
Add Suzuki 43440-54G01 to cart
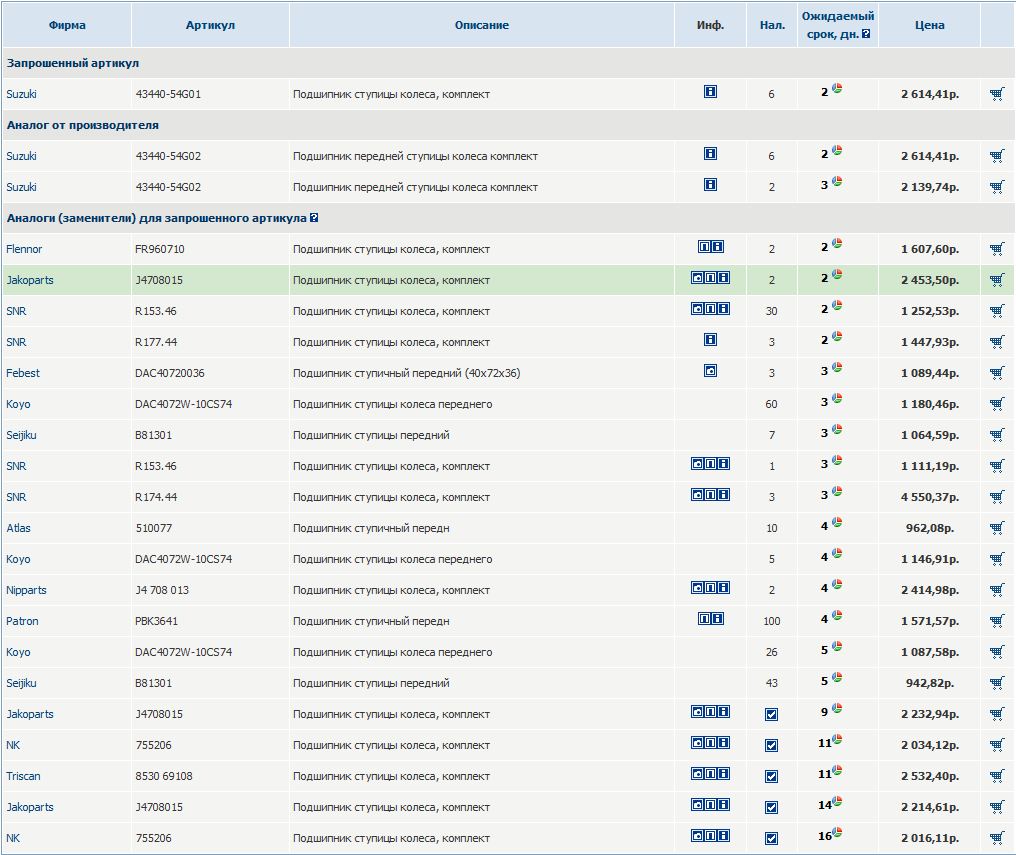coord(997,94)
